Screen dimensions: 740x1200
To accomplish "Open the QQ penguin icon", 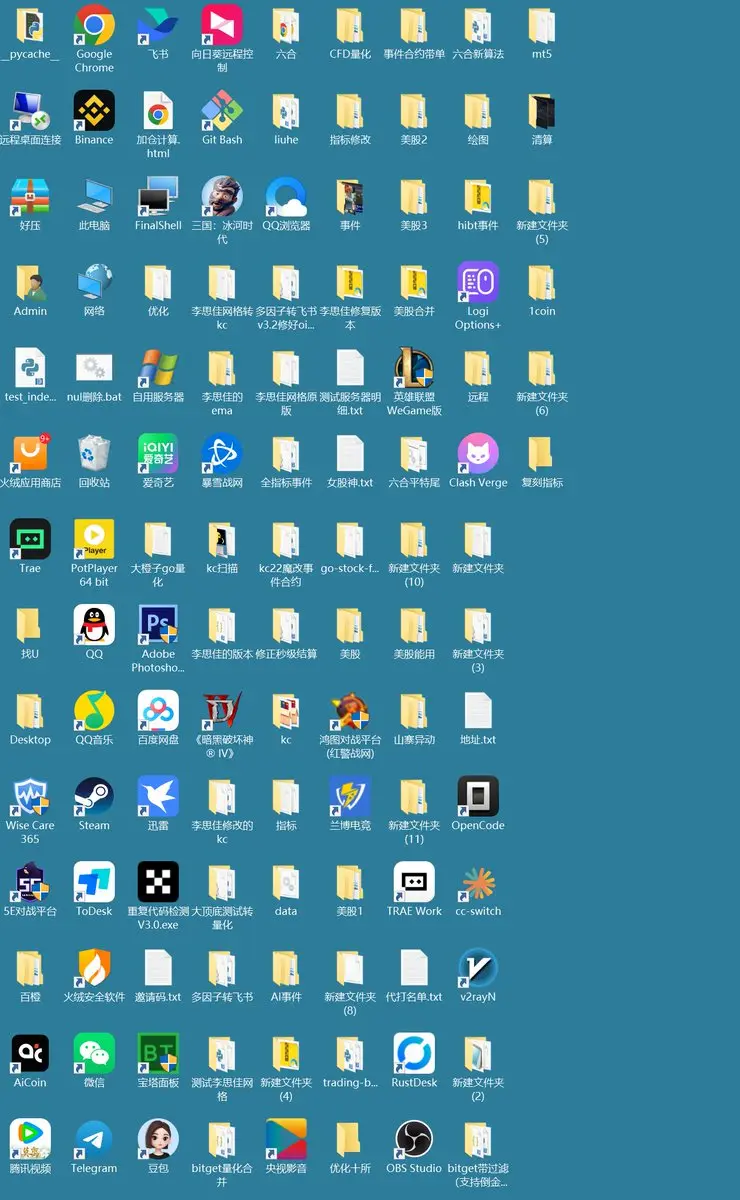I will [x=94, y=625].
